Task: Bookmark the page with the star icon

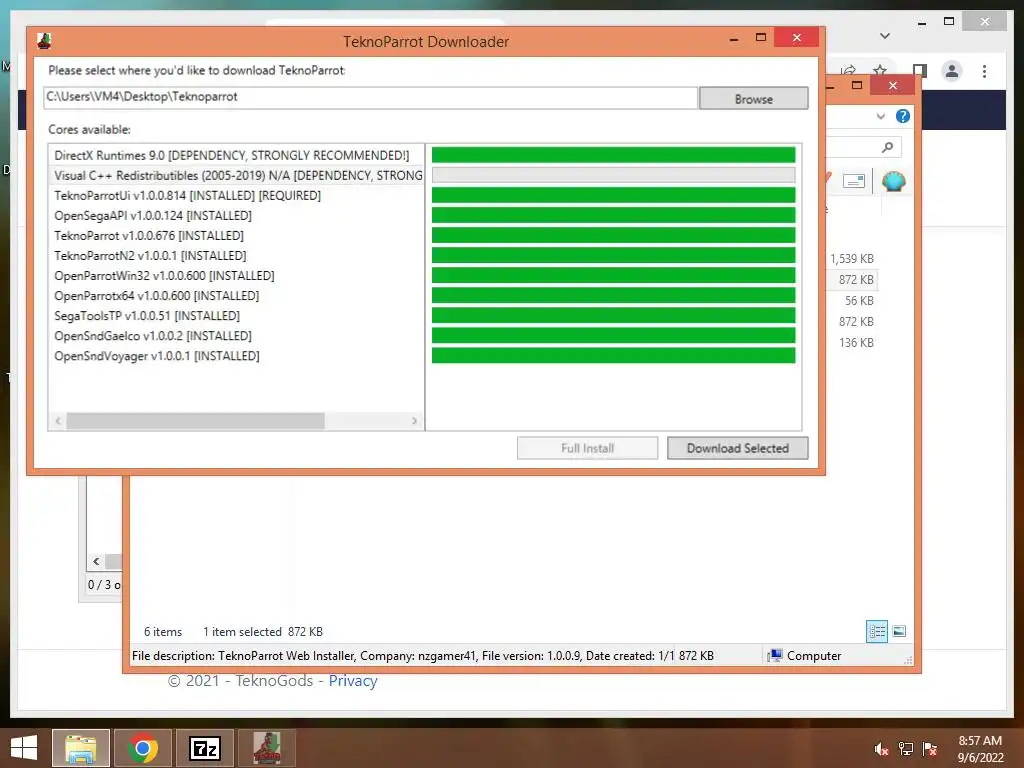Action: coord(880,70)
